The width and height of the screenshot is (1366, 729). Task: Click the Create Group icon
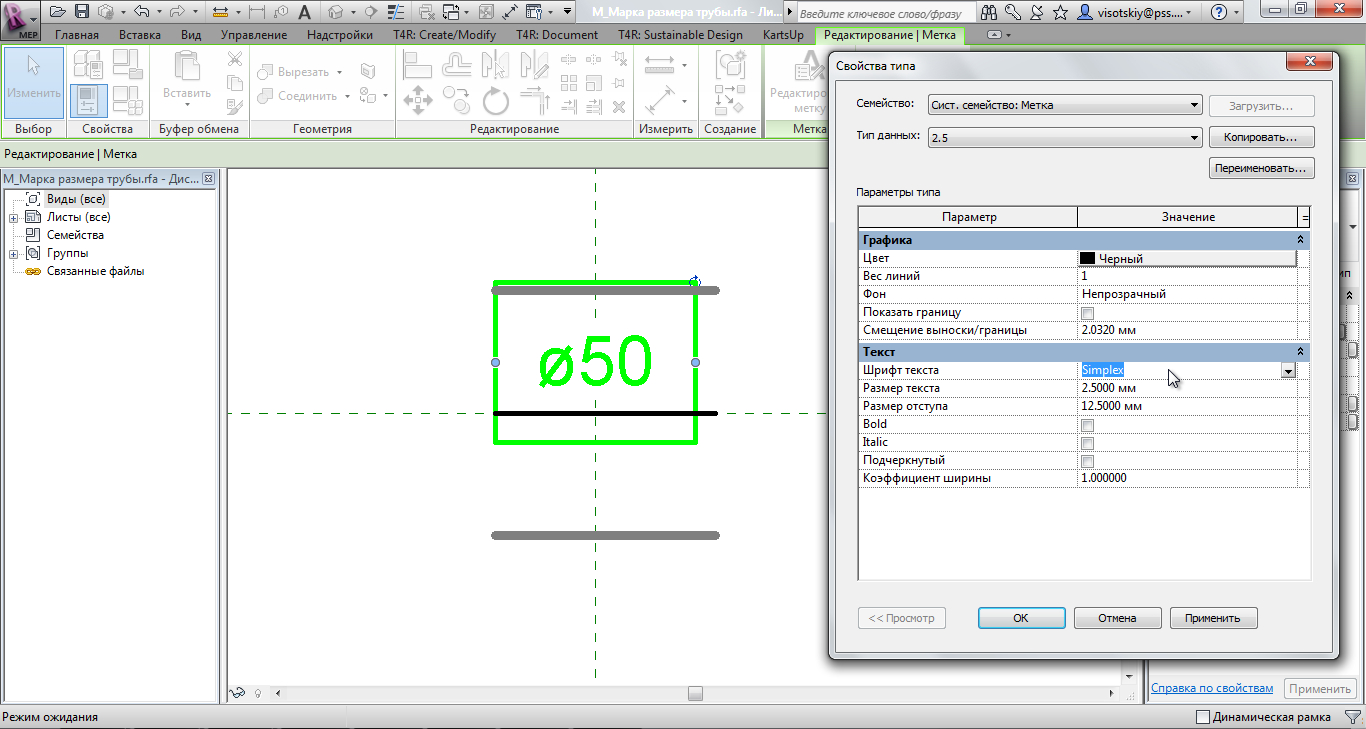tap(730, 65)
